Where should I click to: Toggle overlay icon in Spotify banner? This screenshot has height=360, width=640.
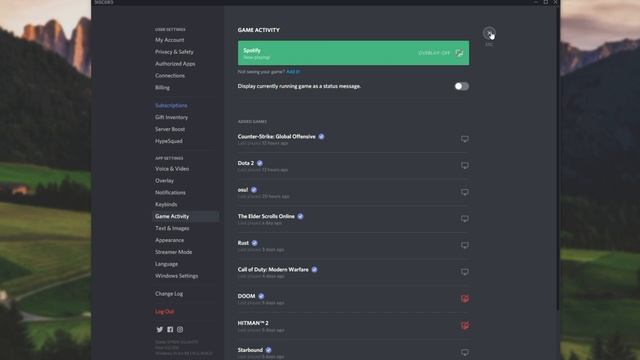click(x=459, y=53)
